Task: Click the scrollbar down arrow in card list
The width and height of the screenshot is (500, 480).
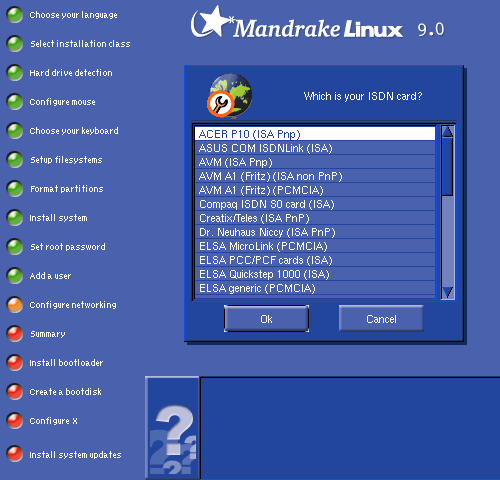Action: click(x=447, y=292)
